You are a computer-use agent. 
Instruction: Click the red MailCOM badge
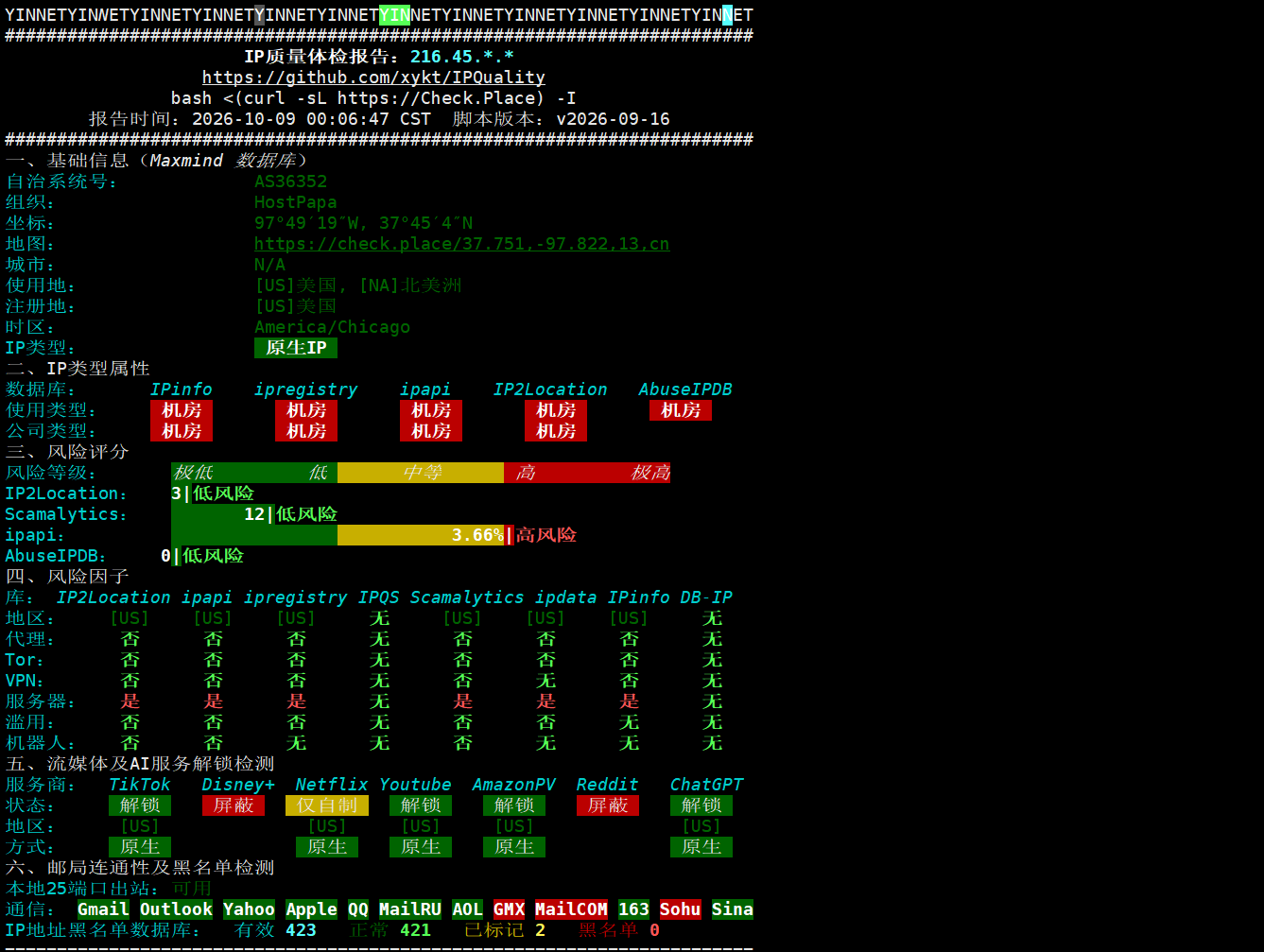point(571,909)
